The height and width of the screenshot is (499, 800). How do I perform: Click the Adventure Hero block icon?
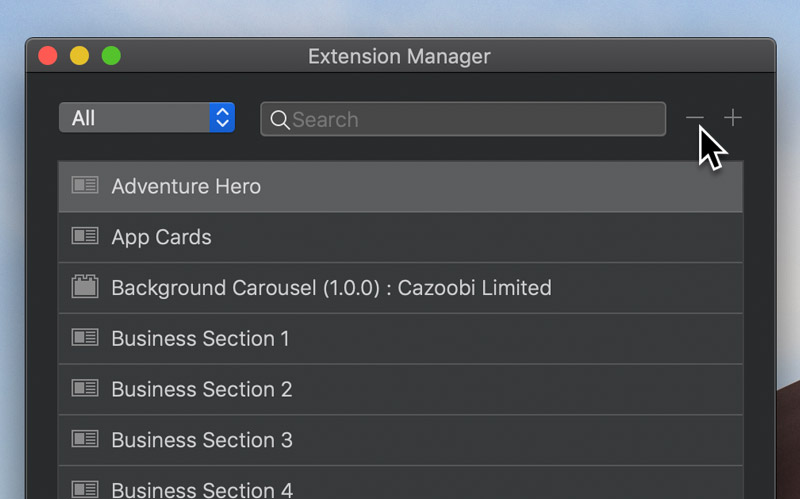pos(85,186)
